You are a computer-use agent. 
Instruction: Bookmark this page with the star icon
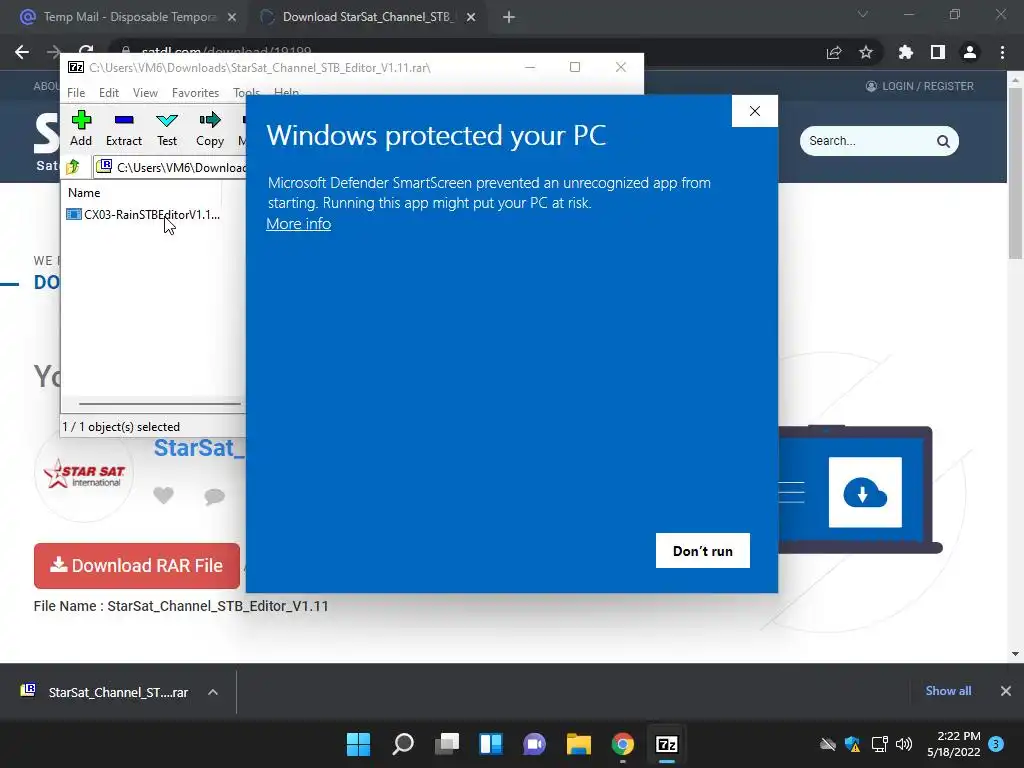(x=866, y=52)
